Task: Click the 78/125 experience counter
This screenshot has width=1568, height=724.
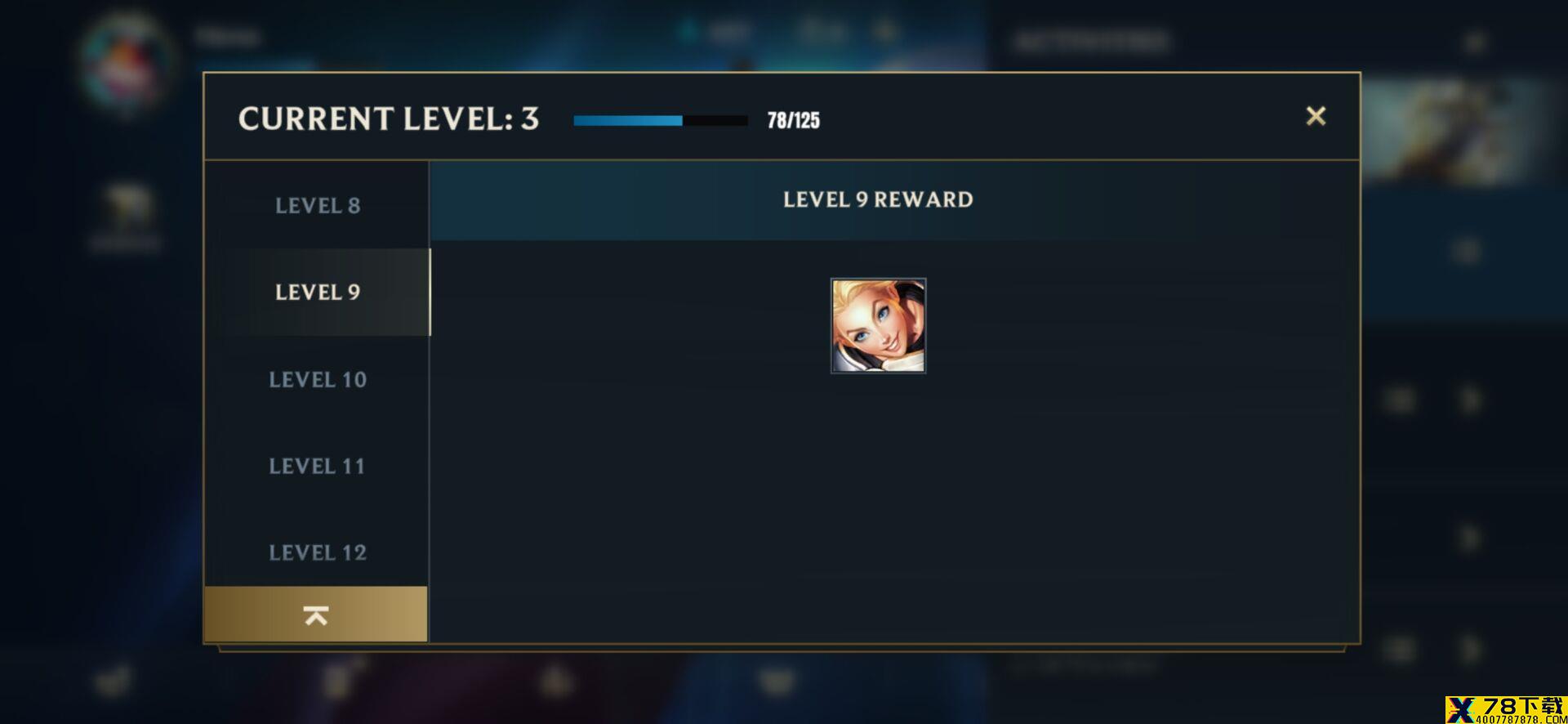Action: pyautogui.click(x=793, y=120)
